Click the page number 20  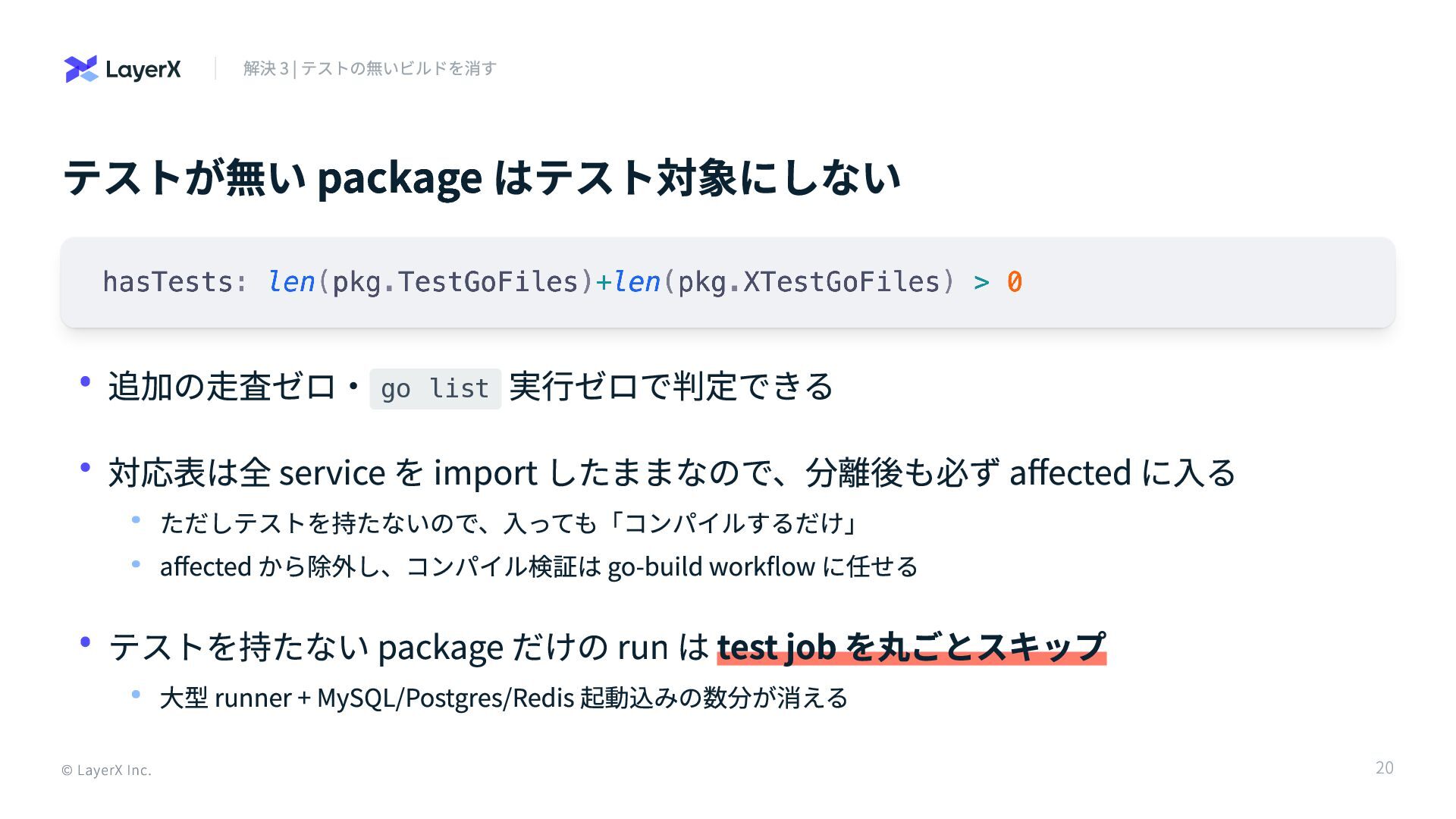[x=1385, y=767]
